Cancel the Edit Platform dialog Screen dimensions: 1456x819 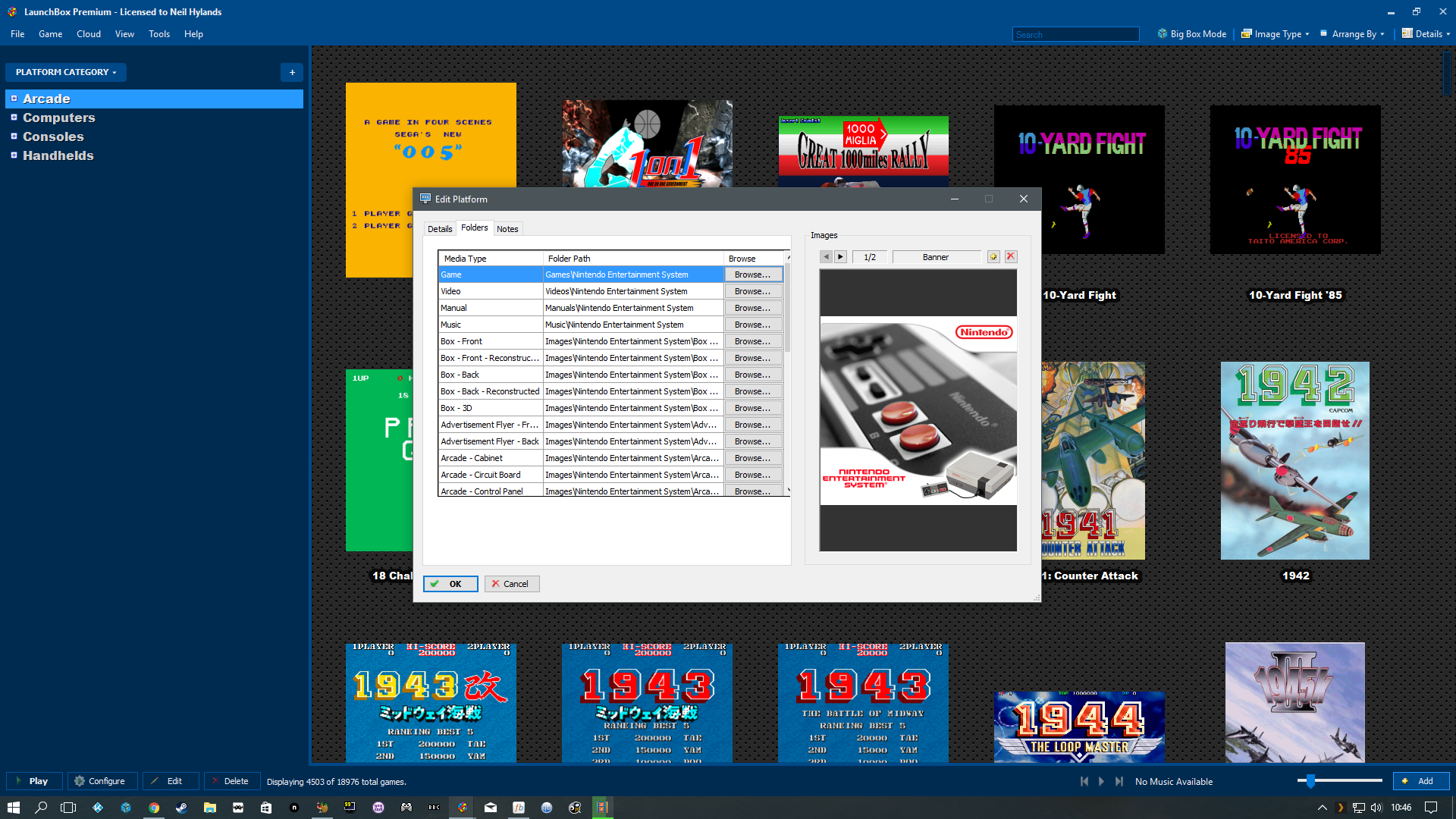tap(512, 584)
